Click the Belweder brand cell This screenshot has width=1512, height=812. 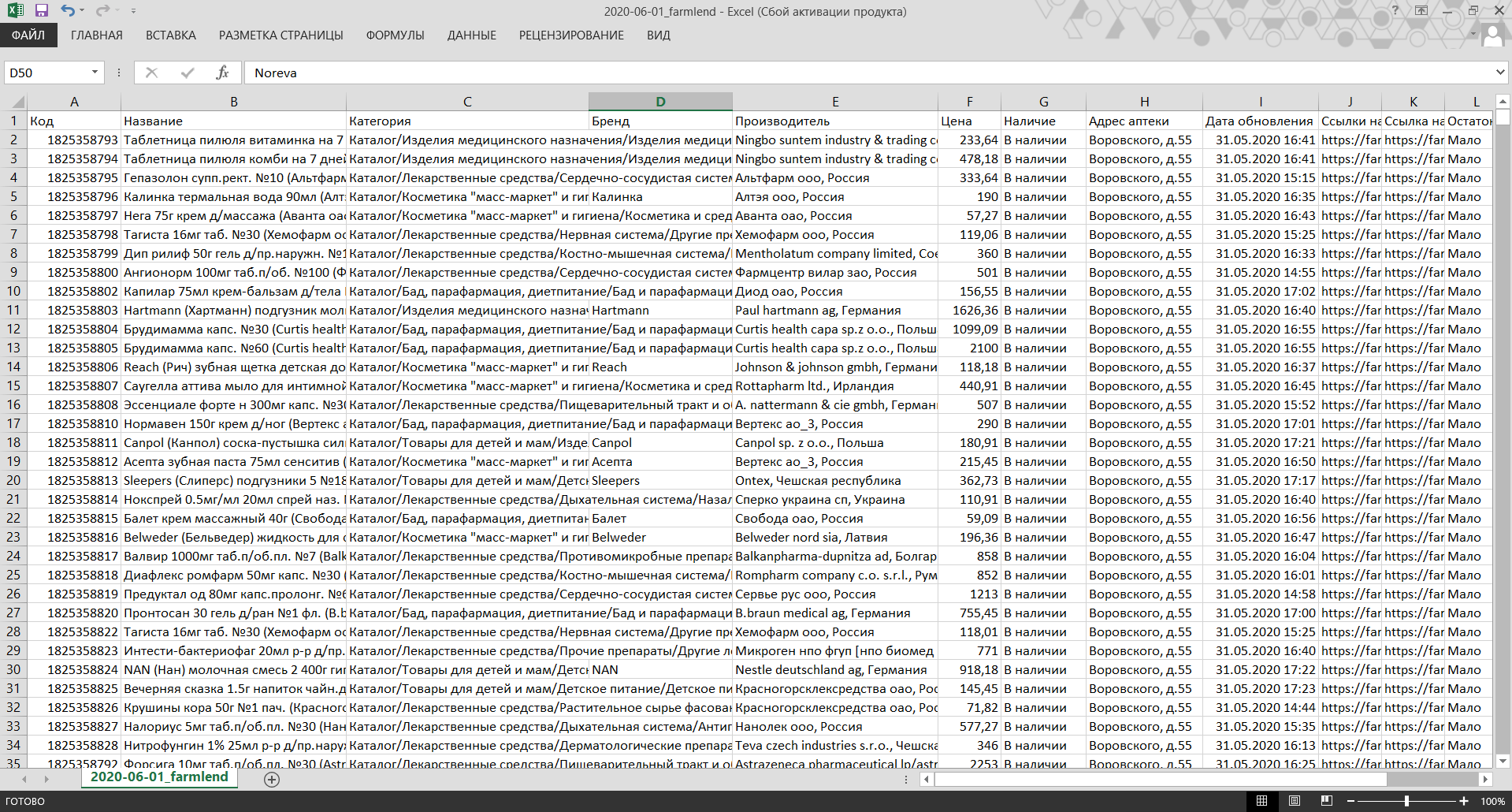(x=660, y=537)
